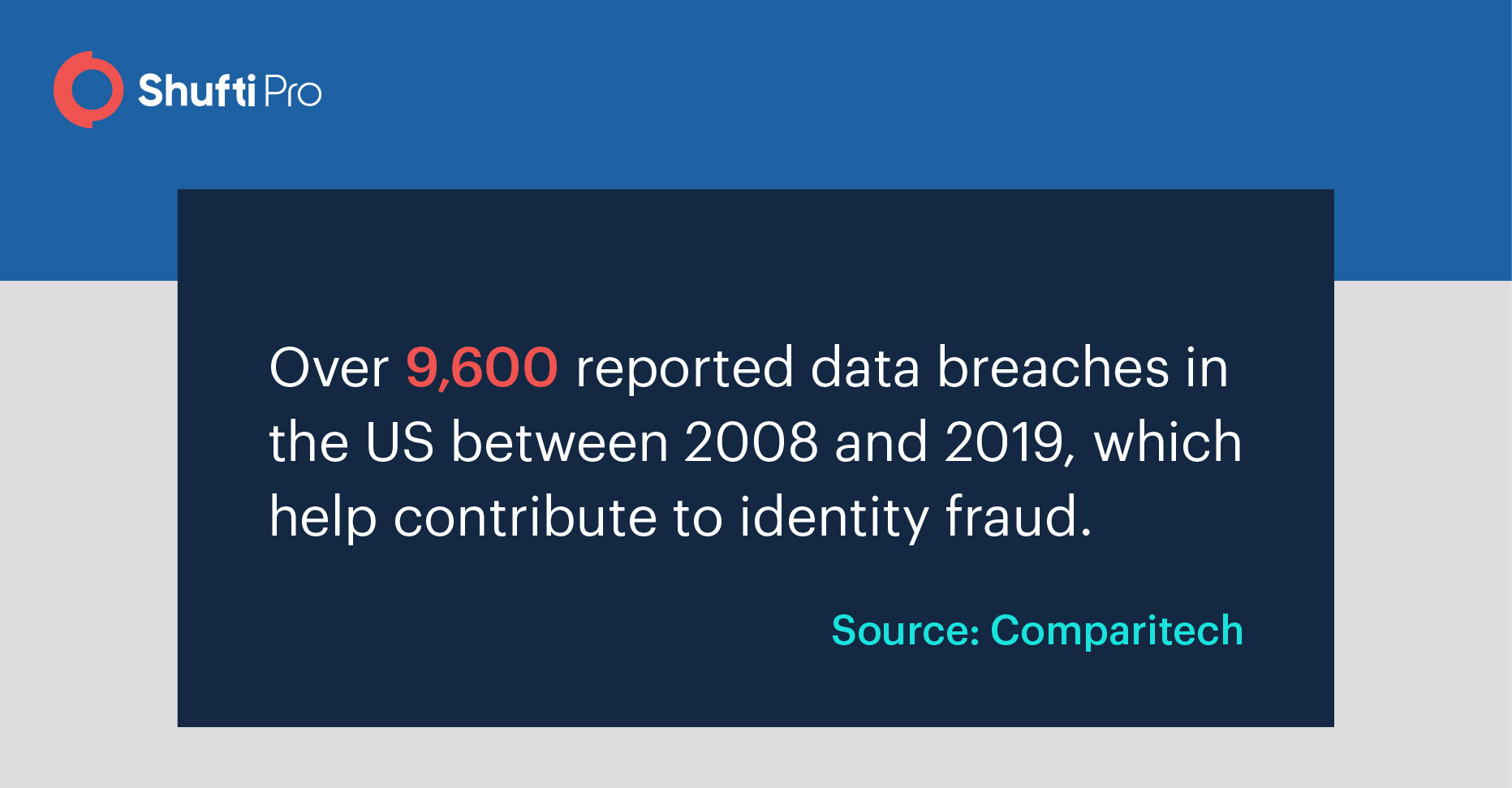The image size is (1512, 788).
Task: Click the word between
Action: (559, 442)
